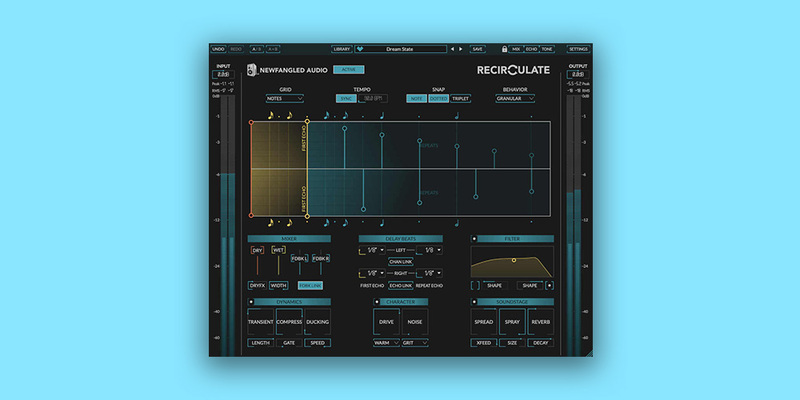
Task: Click the Redo button
Action: [236, 49]
